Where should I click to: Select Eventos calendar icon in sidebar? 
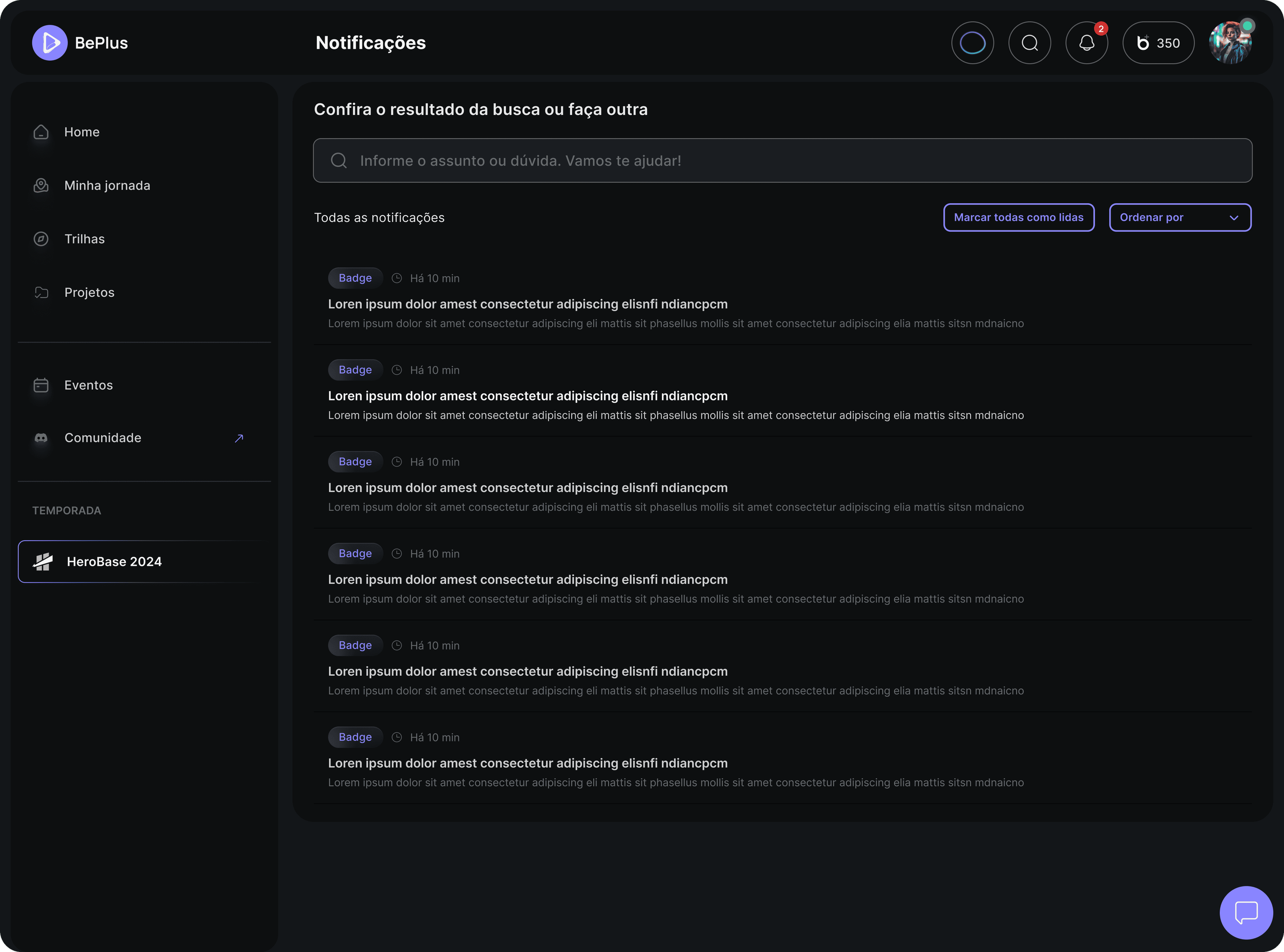point(41,385)
